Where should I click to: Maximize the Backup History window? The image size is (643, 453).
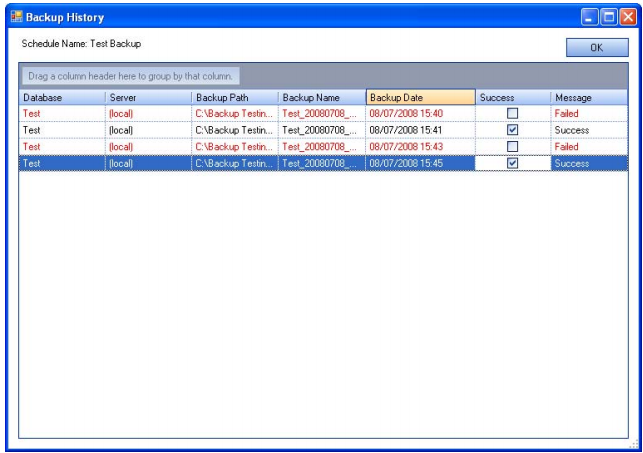tap(609, 17)
